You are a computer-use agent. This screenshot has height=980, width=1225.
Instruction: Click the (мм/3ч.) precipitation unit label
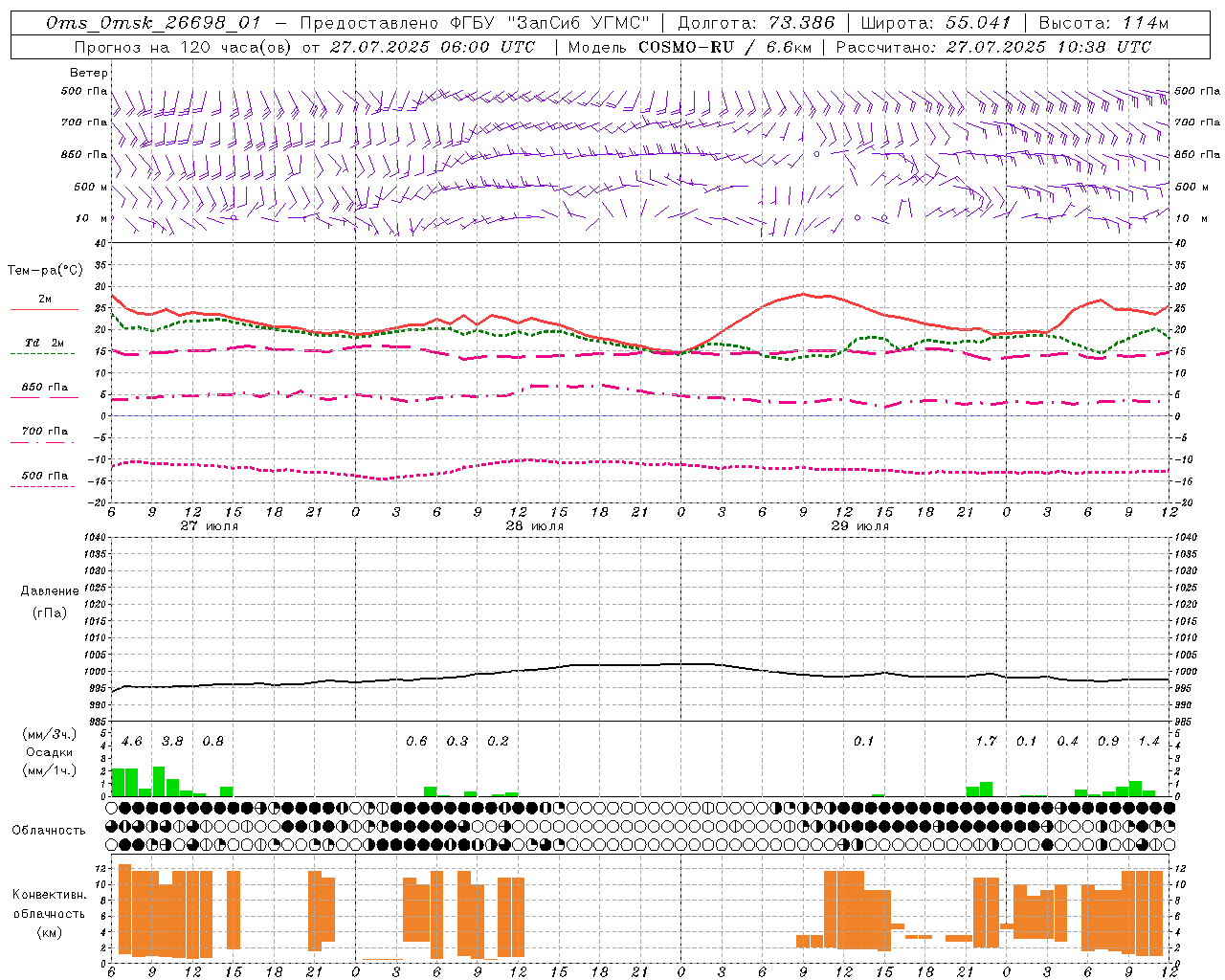click(x=50, y=734)
